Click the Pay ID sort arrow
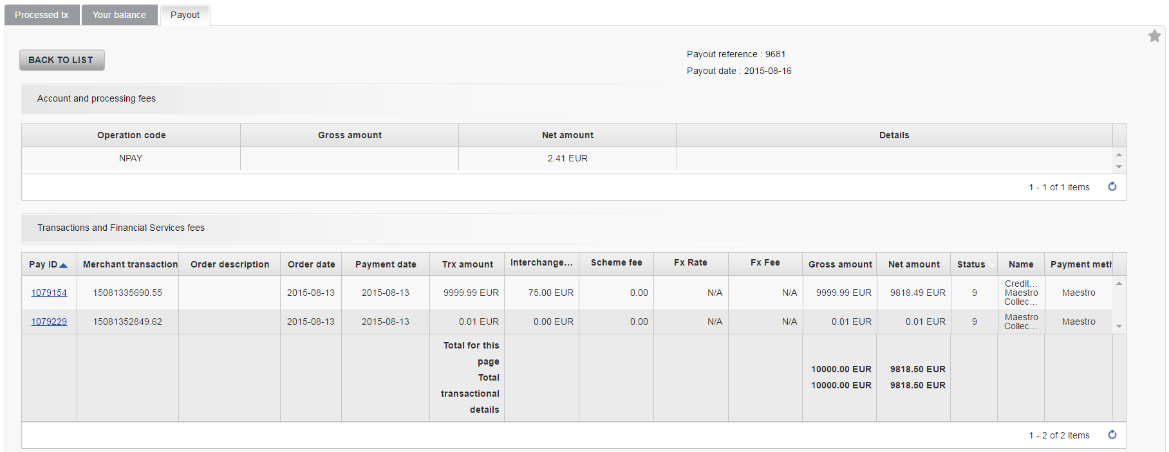Screen dimensions: 1169x452 click(64, 265)
